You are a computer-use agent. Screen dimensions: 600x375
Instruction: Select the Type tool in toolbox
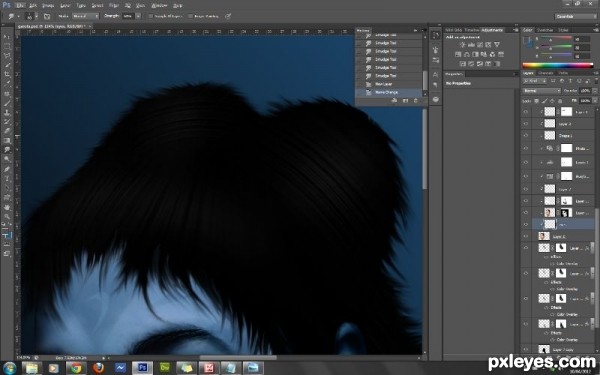7,178
